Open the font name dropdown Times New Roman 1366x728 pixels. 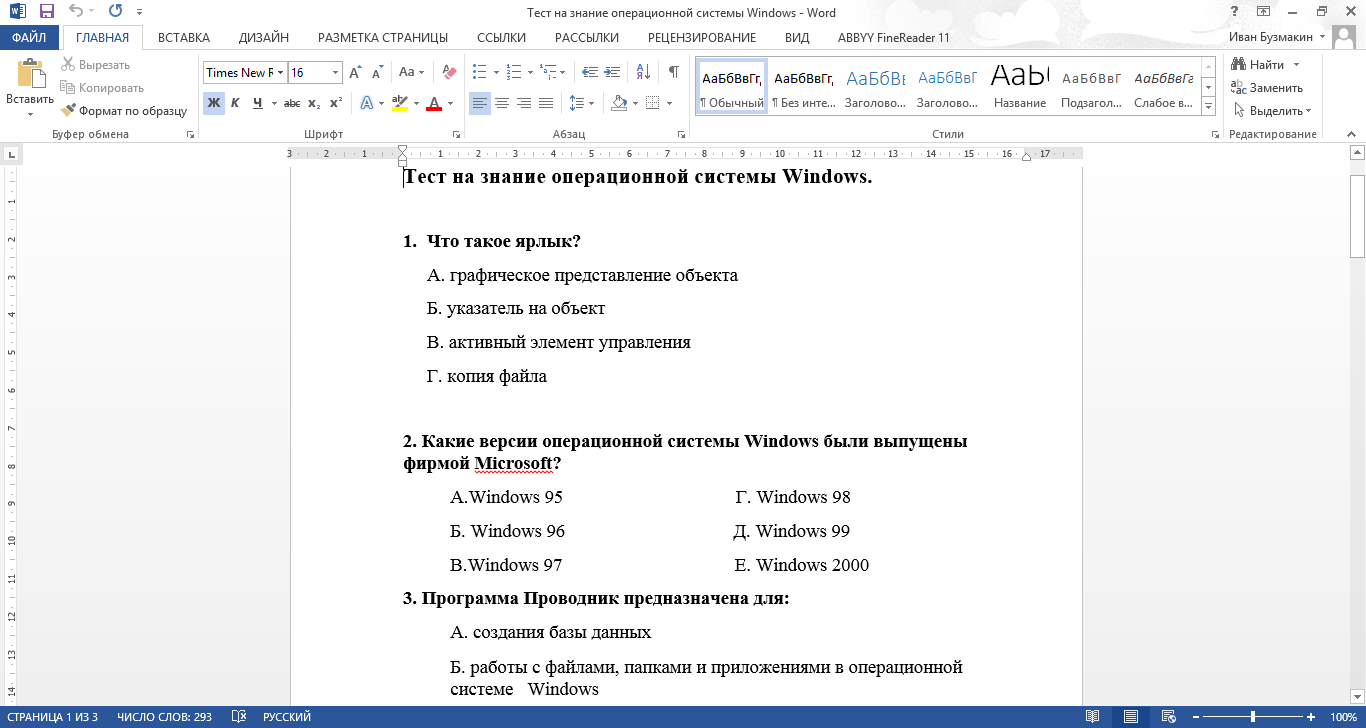point(282,73)
